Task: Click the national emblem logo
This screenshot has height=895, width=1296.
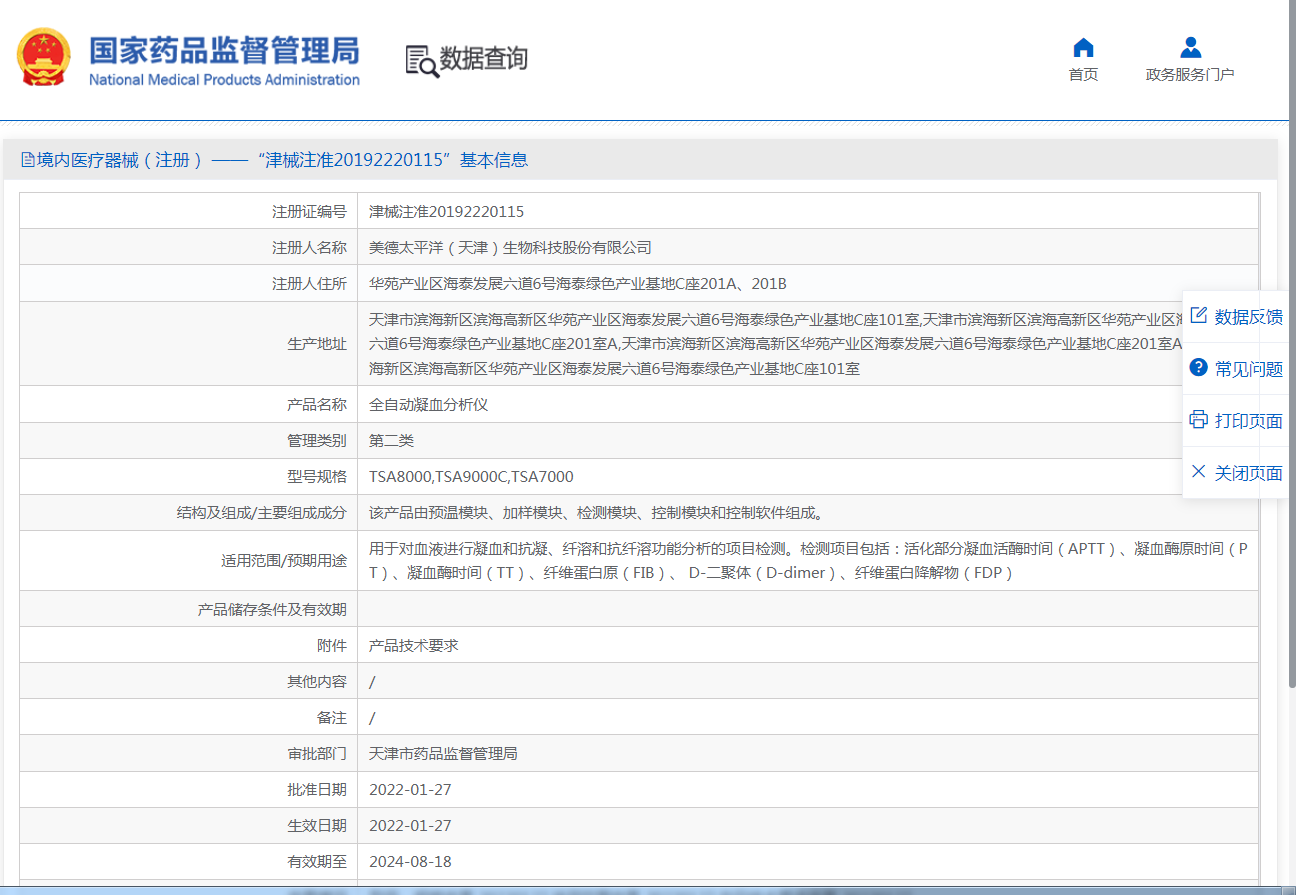Action: pyautogui.click(x=43, y=57)
